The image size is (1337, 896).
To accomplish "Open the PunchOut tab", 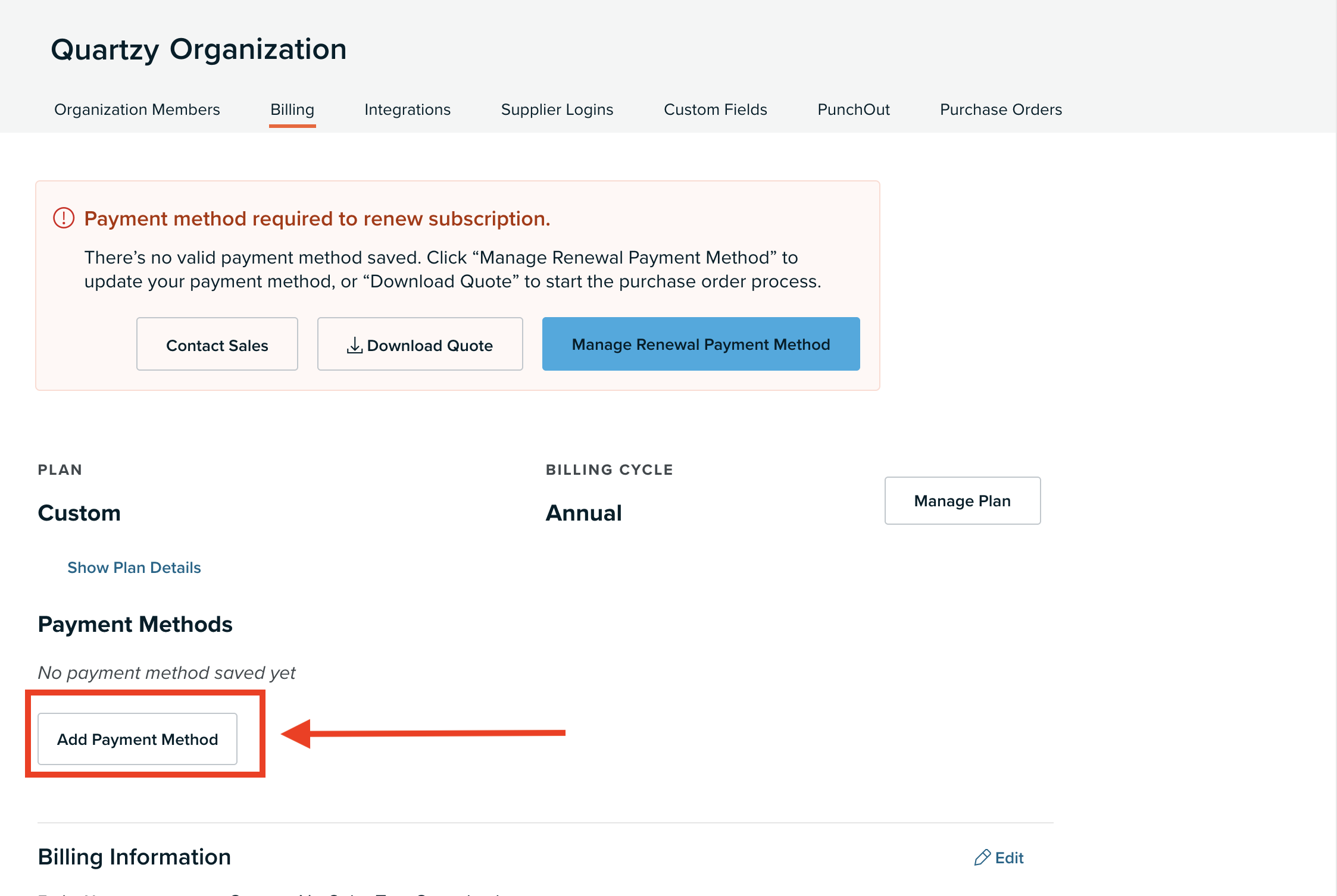I will tap(853, 109).
